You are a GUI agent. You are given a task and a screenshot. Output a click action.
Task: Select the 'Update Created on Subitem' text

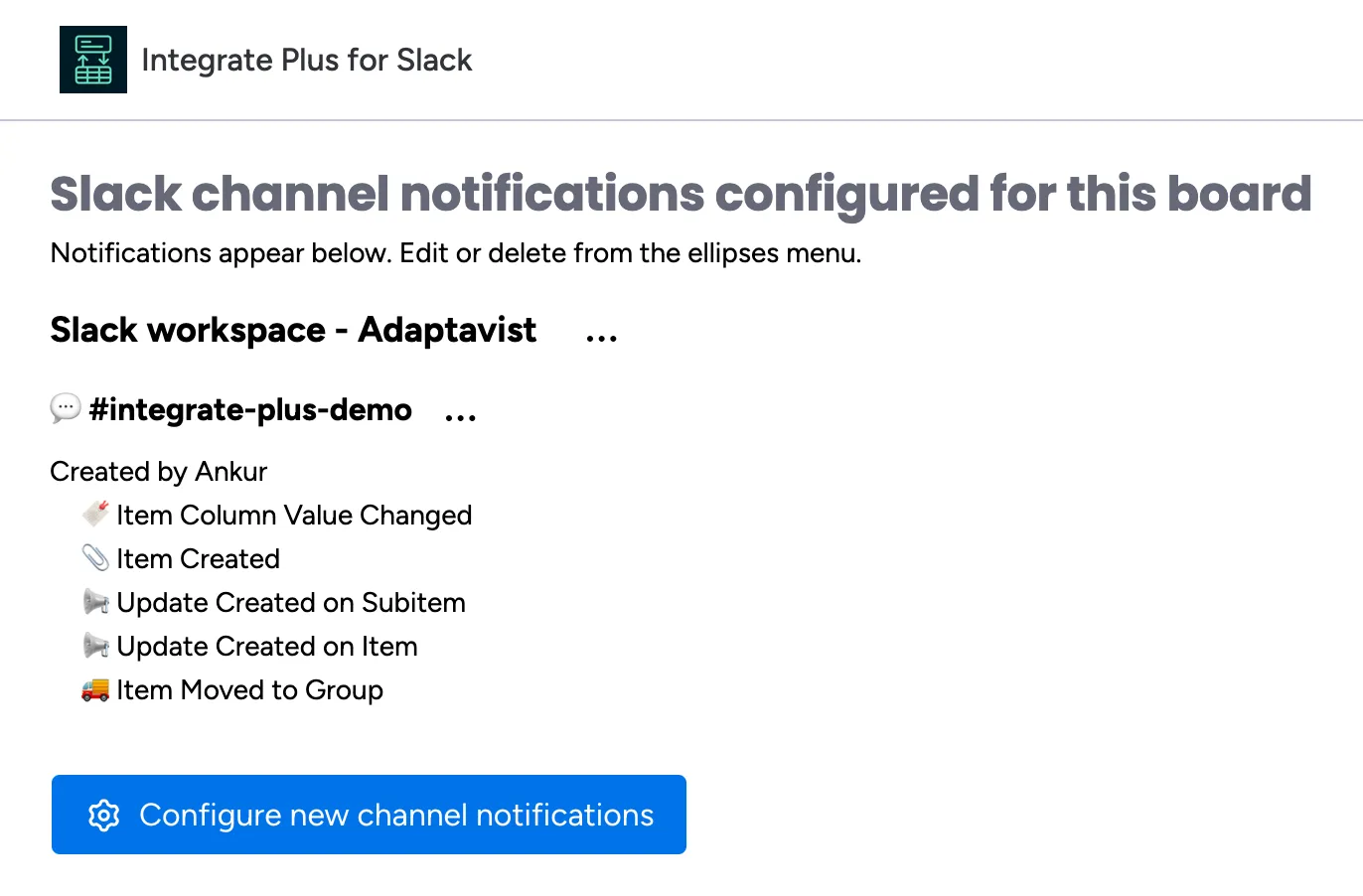click(x=291, y=603)
